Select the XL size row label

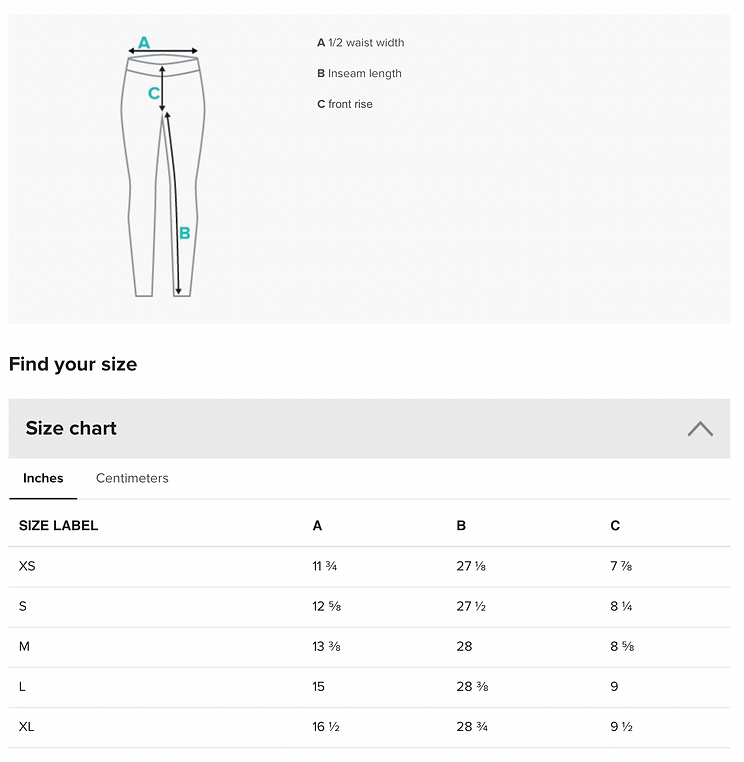(x=26, y=726)
